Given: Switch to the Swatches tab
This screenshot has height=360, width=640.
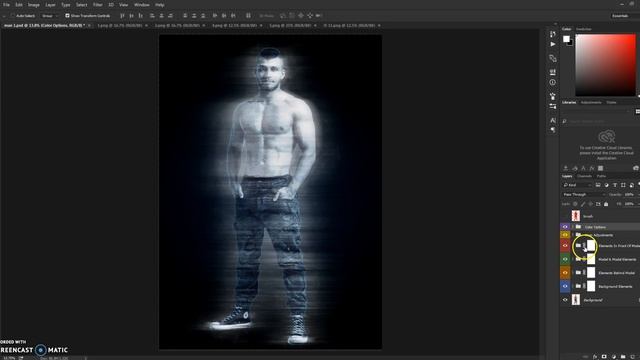Looking at the screenshot, I should click(x=584, y=29).
